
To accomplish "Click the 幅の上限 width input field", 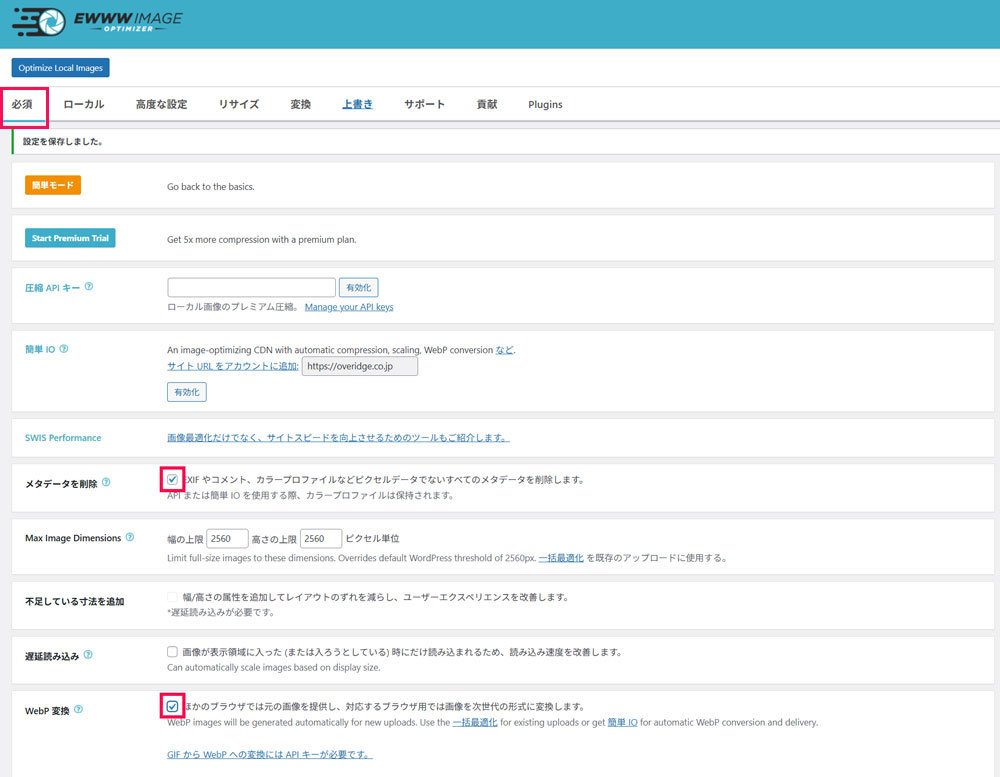I will pos(227,538).
